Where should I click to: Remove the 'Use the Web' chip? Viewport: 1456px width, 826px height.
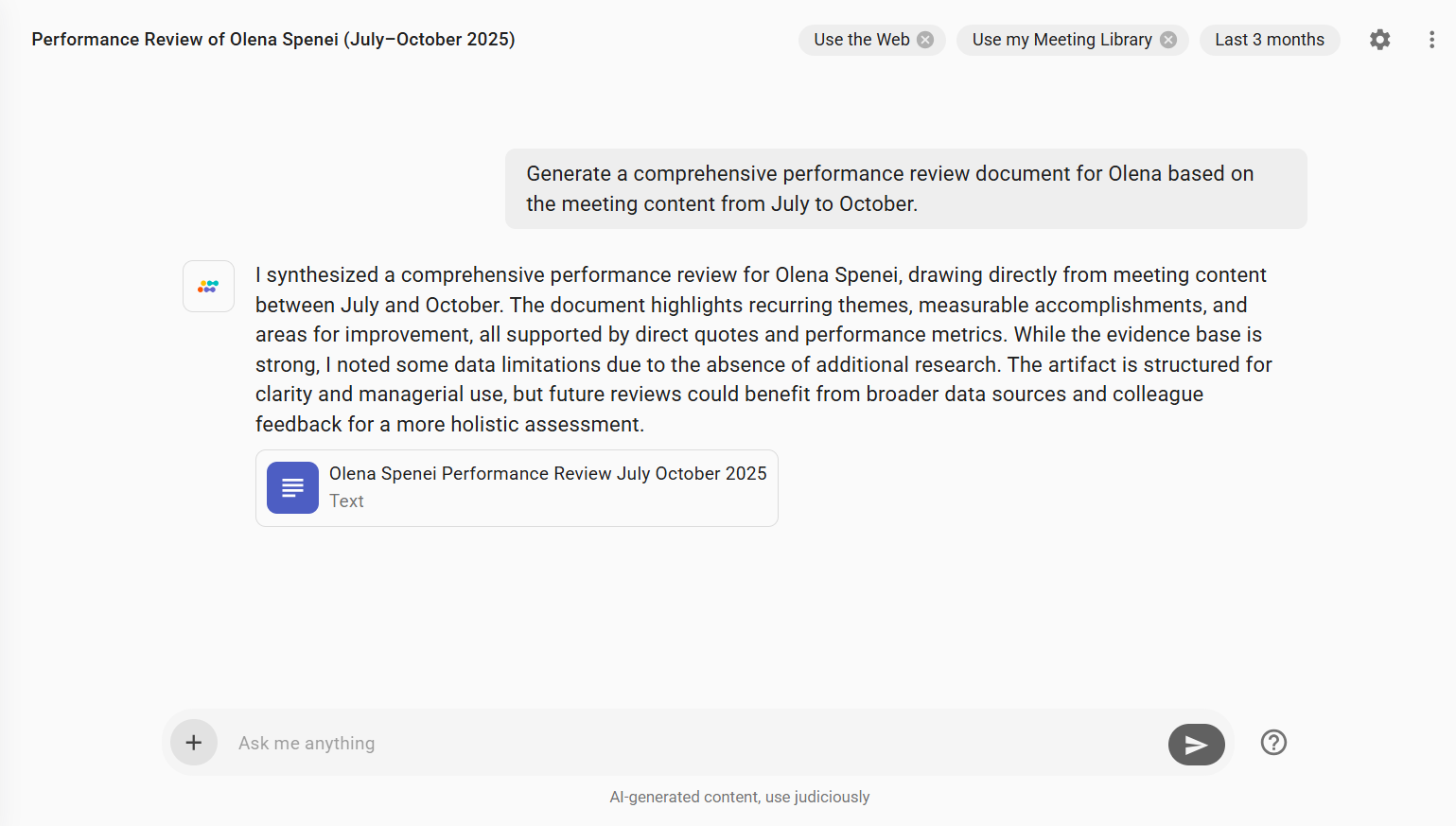coord(925,40)
